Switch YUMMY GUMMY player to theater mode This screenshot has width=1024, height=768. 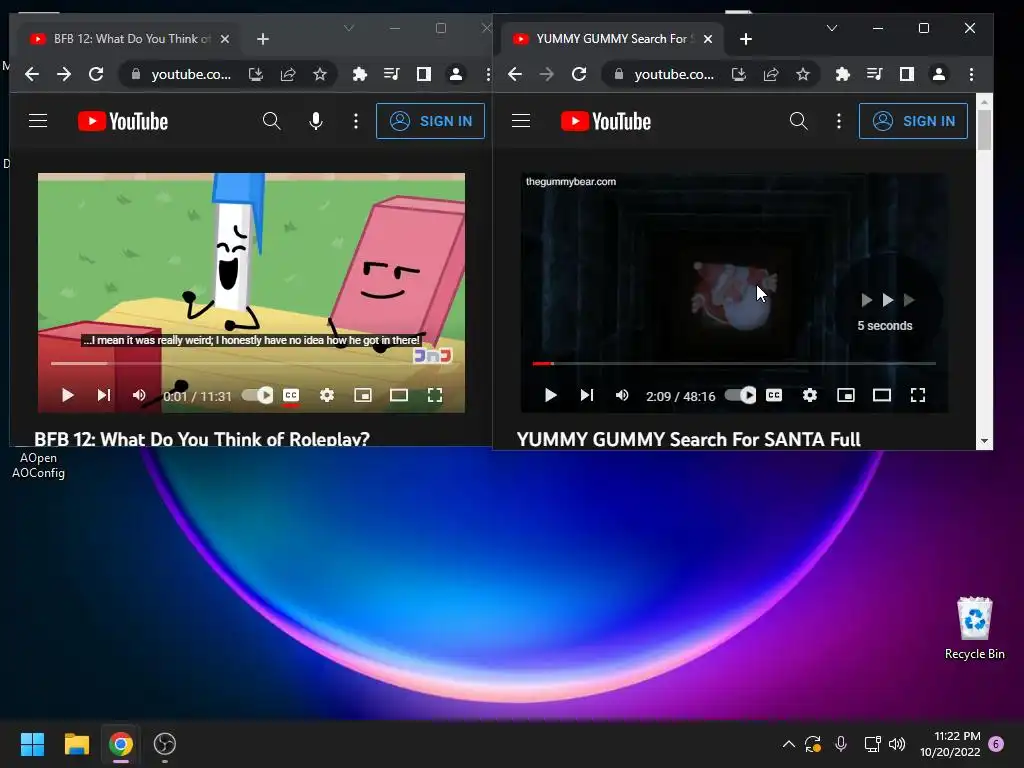tap(882, 395)
